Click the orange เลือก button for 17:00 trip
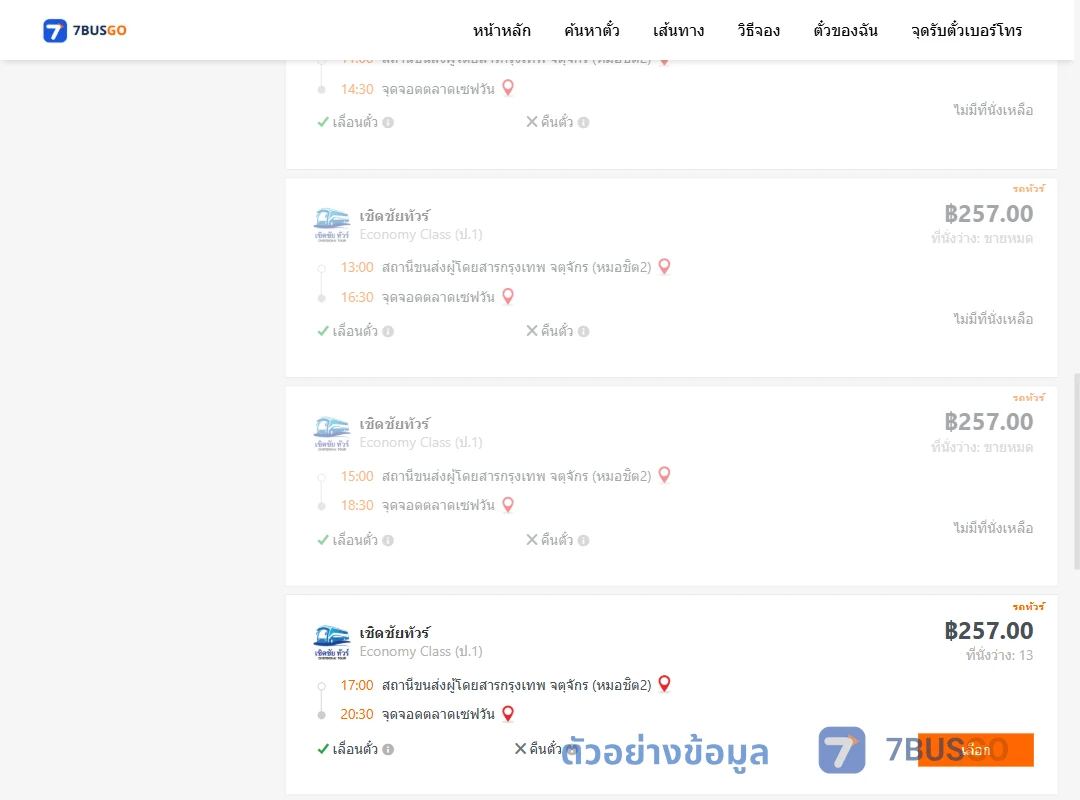 975,750
